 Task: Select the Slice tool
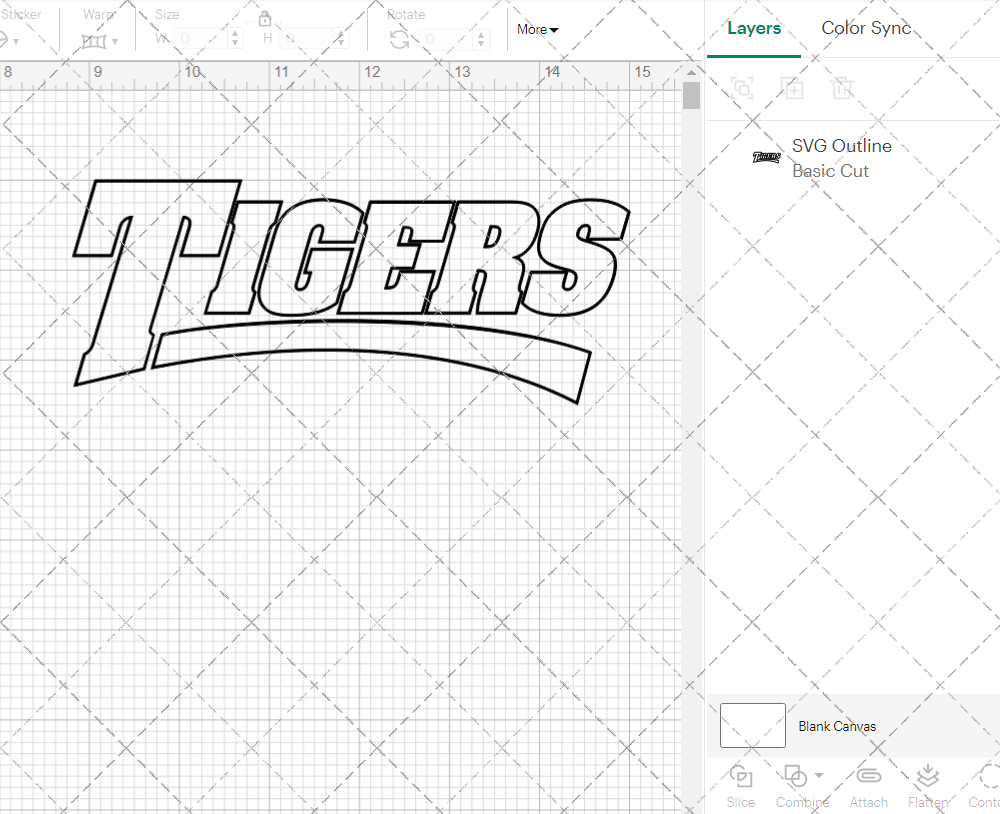click(740, 785)
